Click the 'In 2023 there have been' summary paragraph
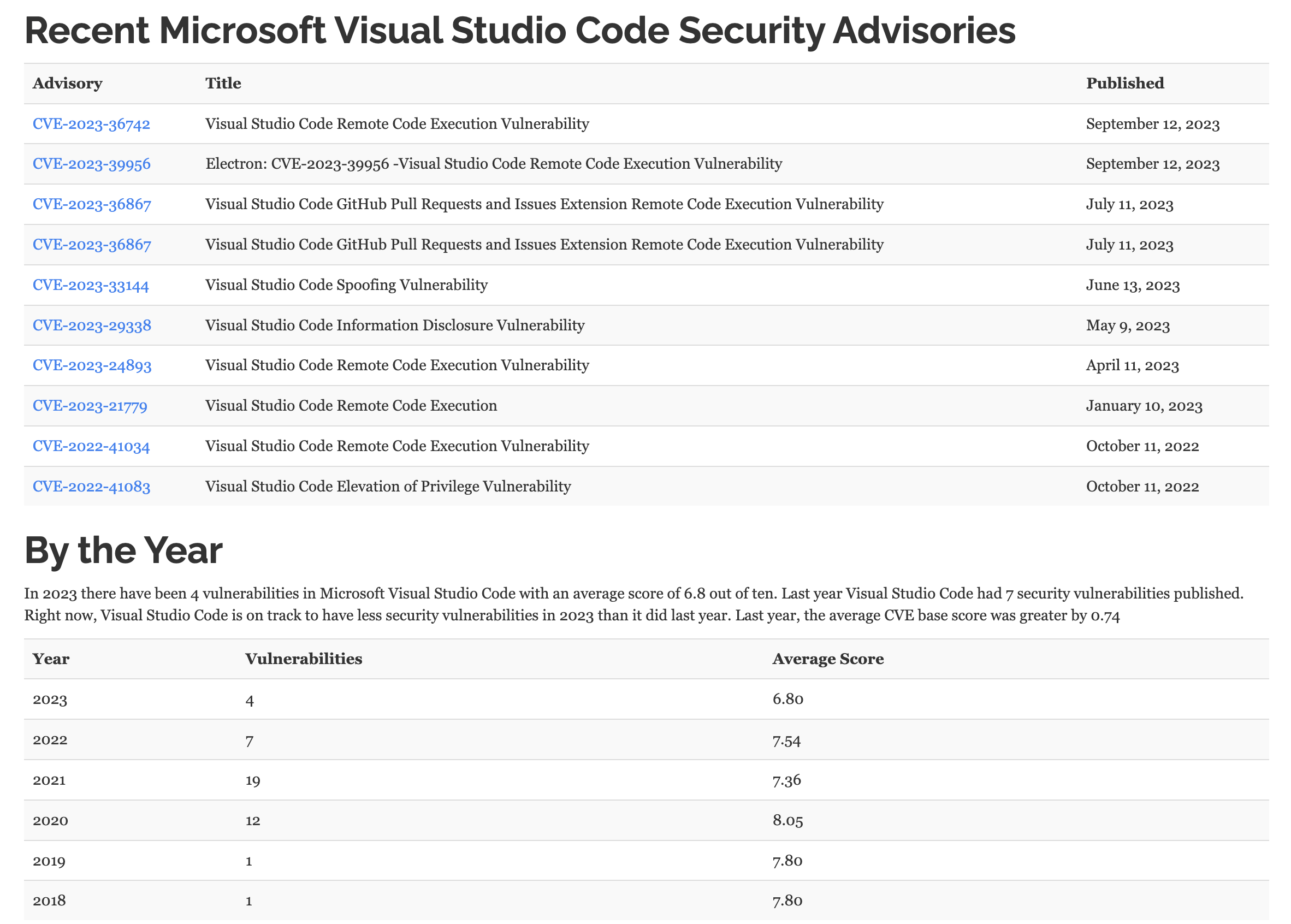Screen dimensions: 1291x924 coord(634,605)
